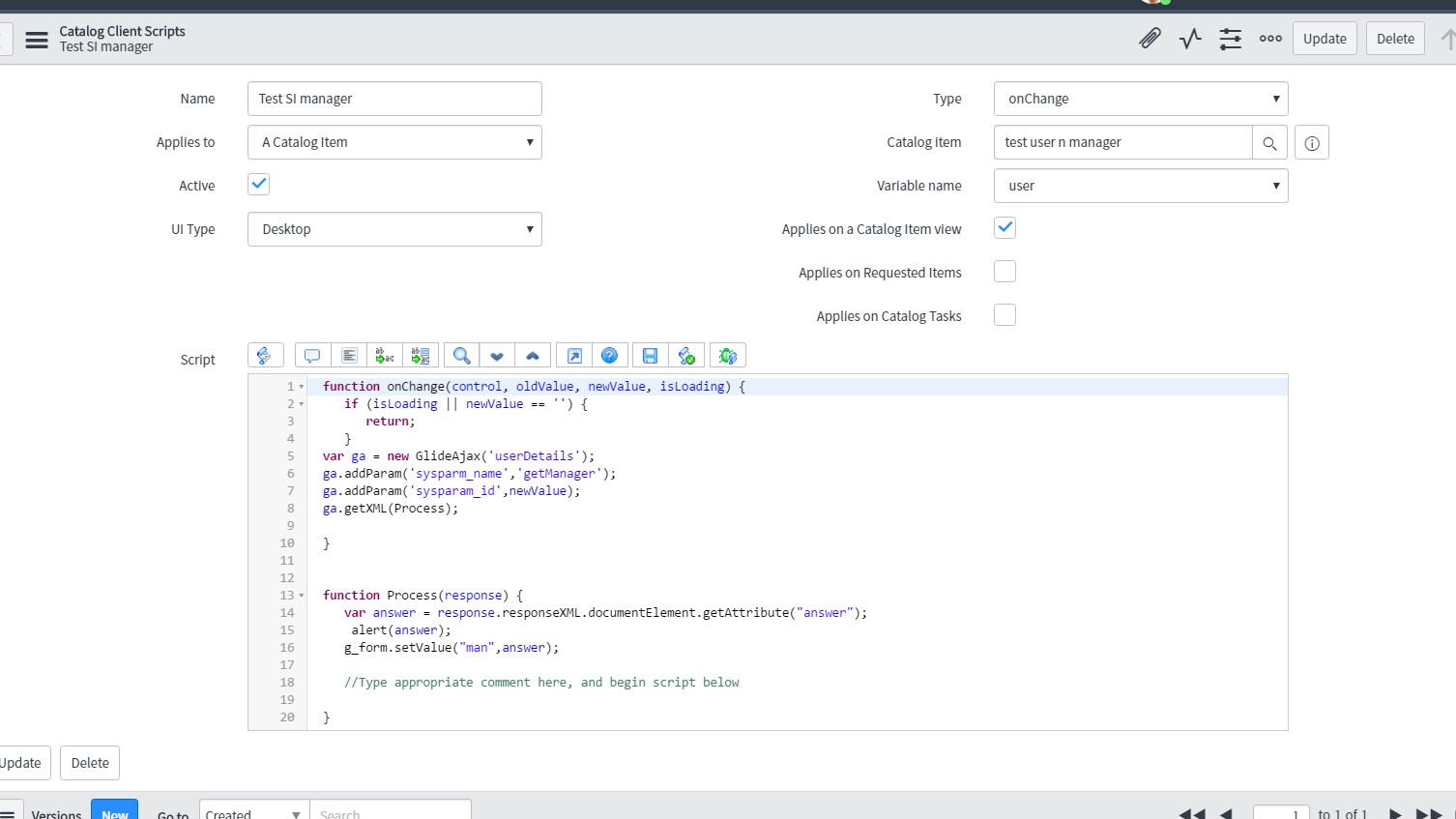Screen dimensions: 1456x819
Task: Go to next page of Versions
Action: pyautogui.click(x=1395, y=814)
